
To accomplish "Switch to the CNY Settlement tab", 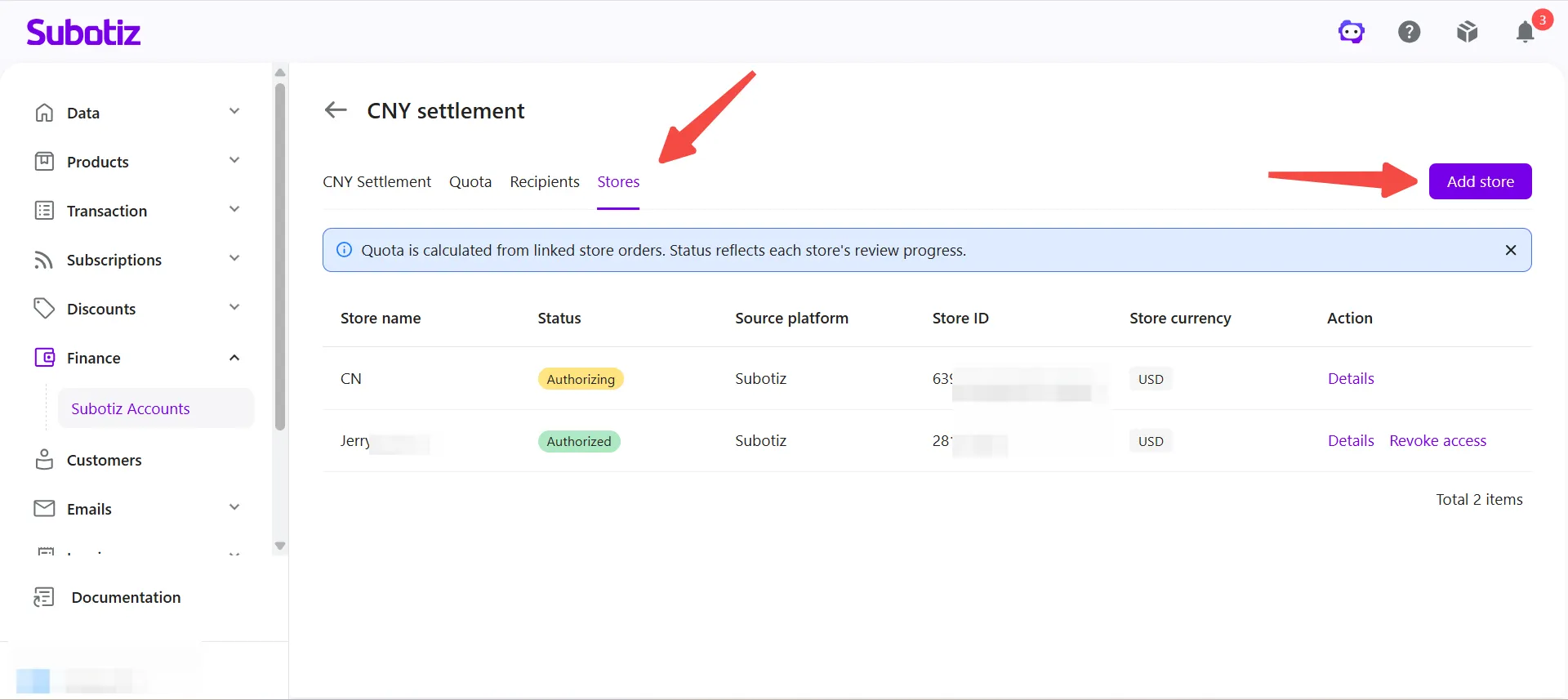I will pos(376,181).
